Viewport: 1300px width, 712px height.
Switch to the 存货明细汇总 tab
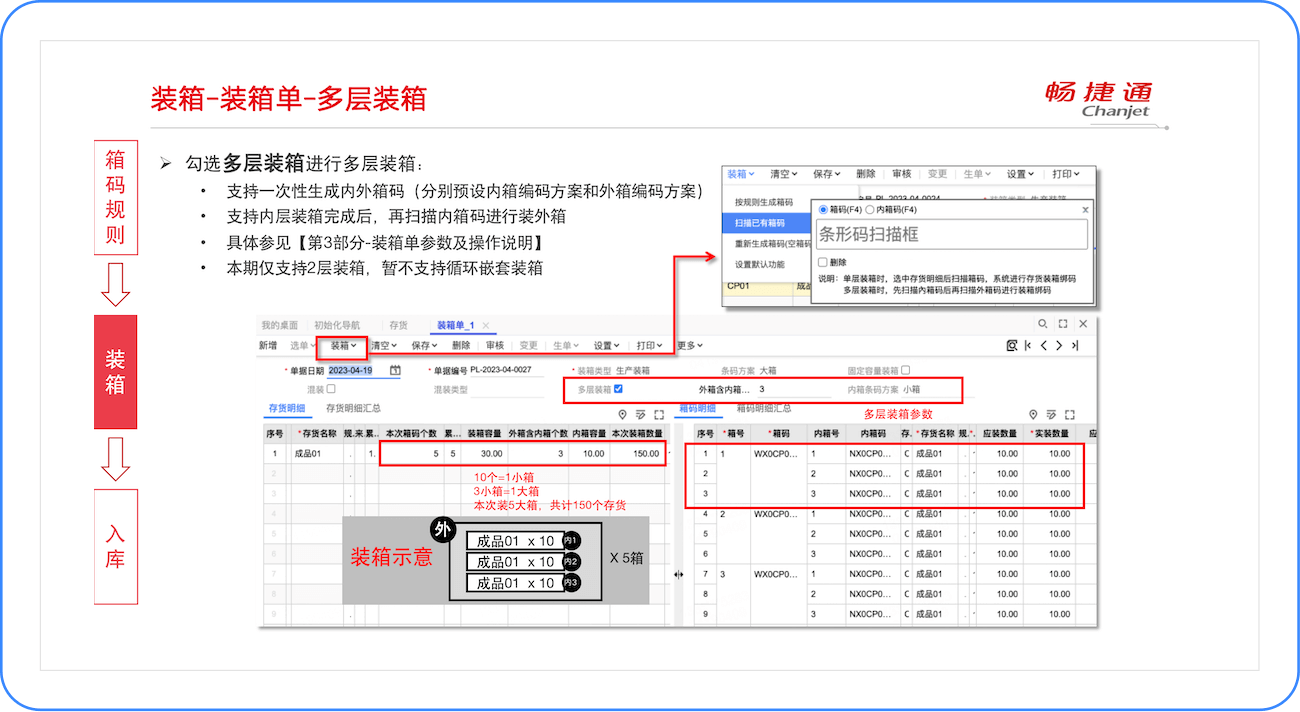(x=353, y=408)
